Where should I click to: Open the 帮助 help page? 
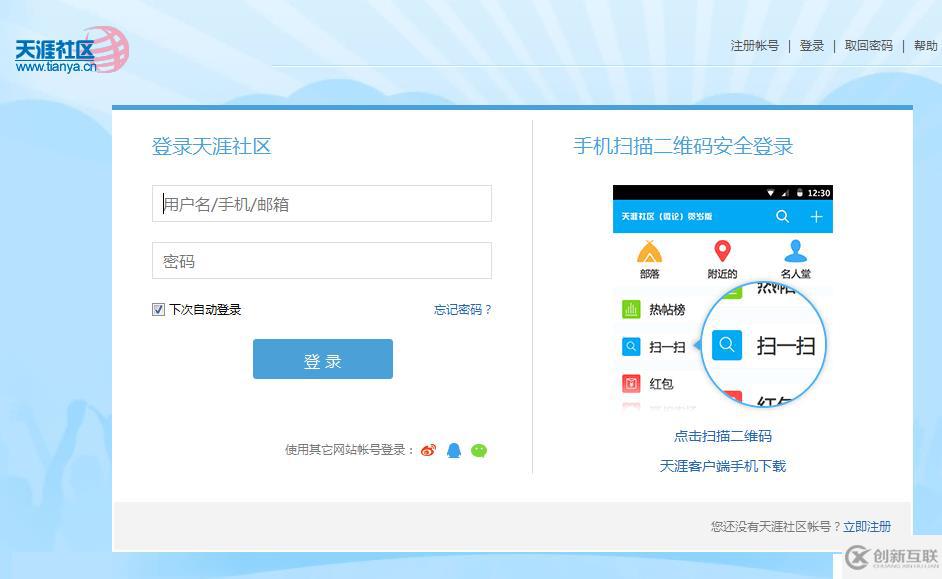click(x=925, y=45)
